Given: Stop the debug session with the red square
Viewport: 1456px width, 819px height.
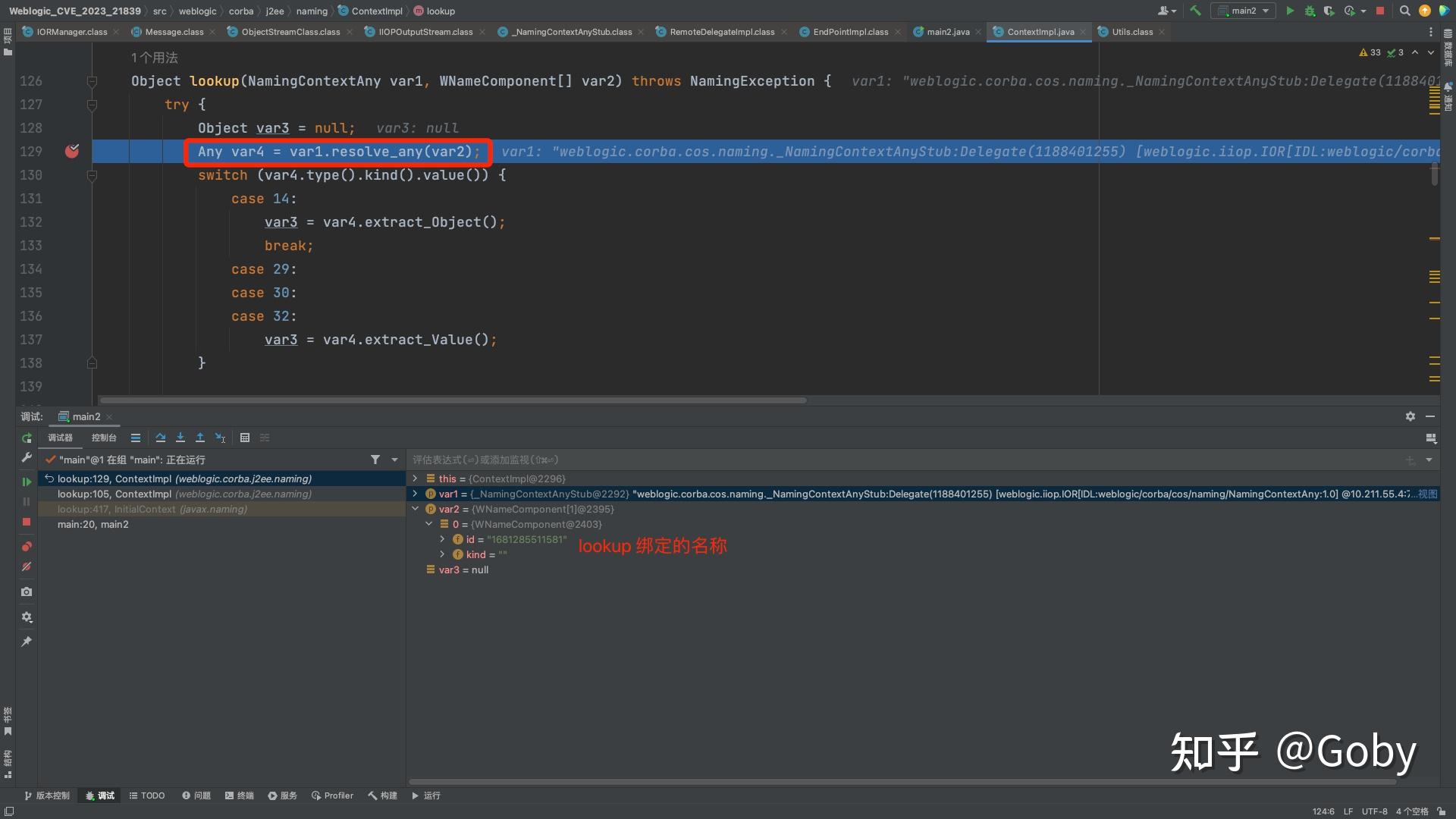Looking at the screenshot, I should [27, 522].
